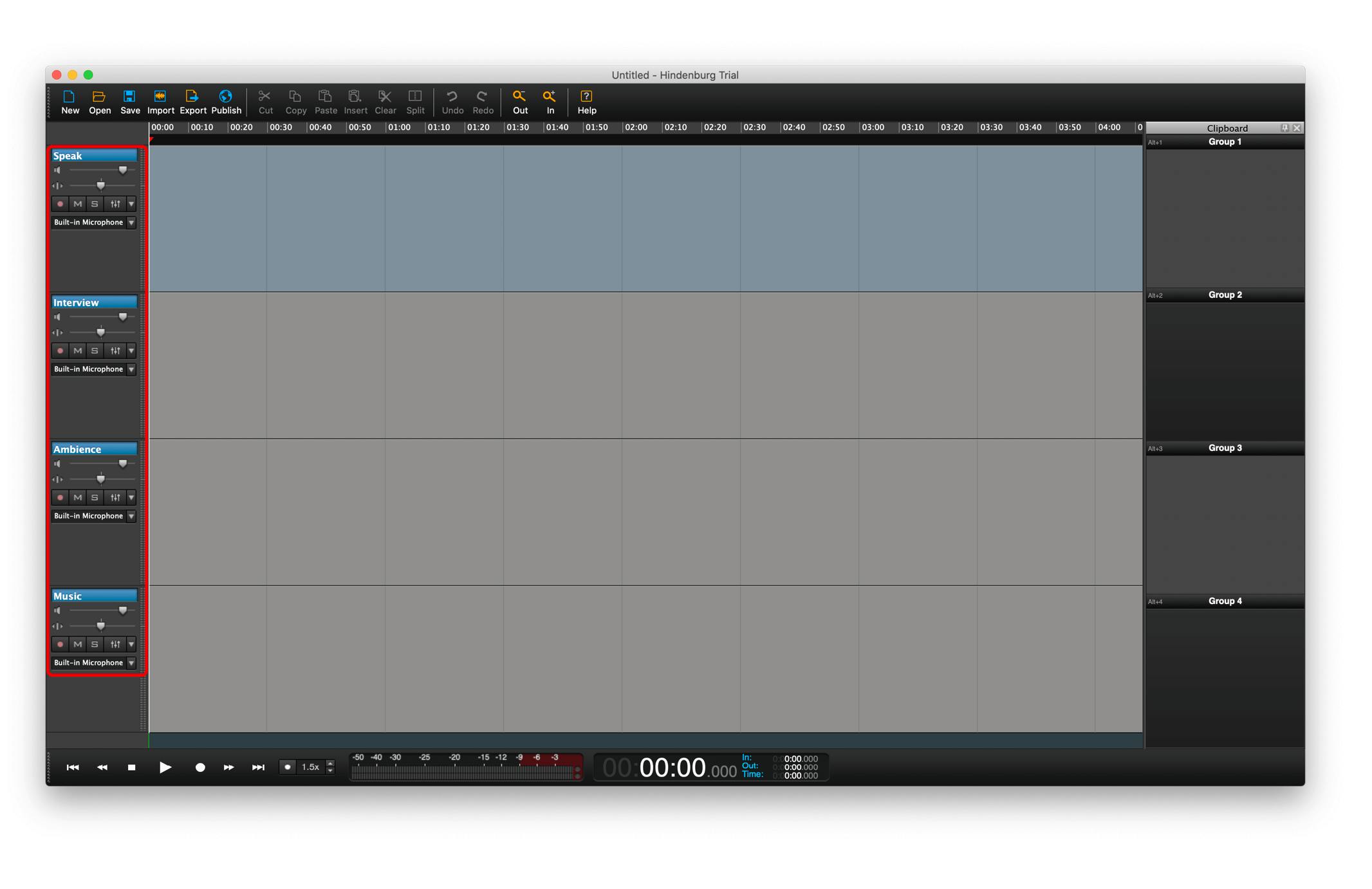Arm the Interview track for recording

click(x=60, y=351)
